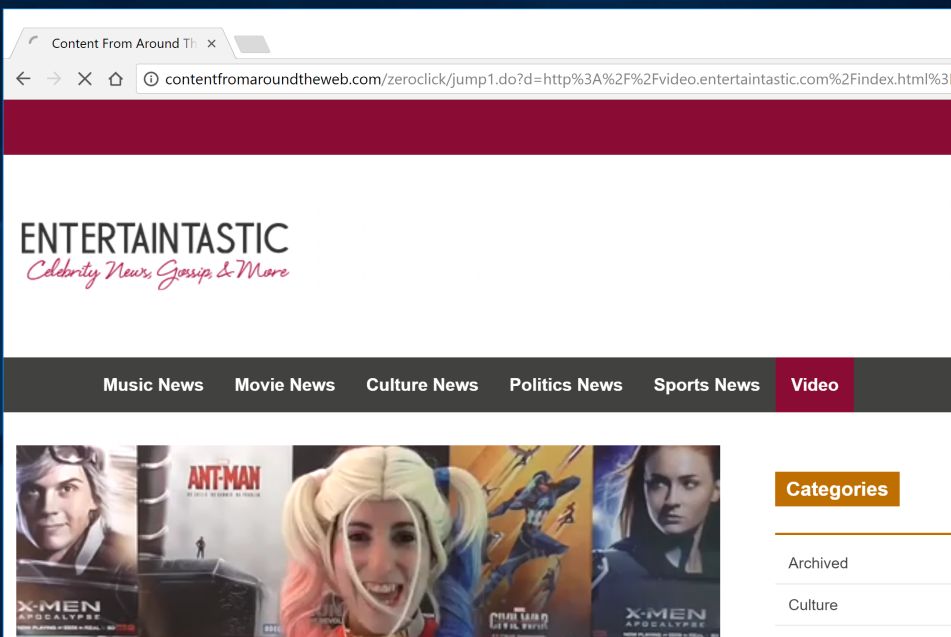Viewport: 951px width, 637px height.
Task: Click inside the browser address bar
Action: coord(500,77)
